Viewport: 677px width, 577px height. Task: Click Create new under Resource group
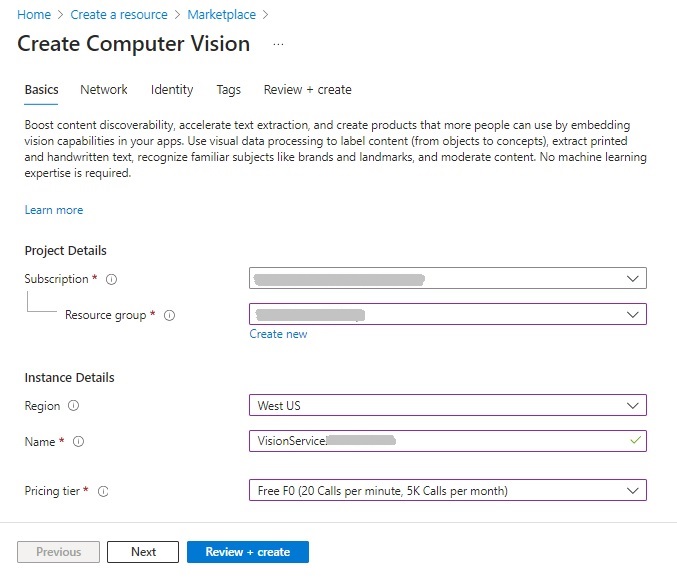[278, 334]
